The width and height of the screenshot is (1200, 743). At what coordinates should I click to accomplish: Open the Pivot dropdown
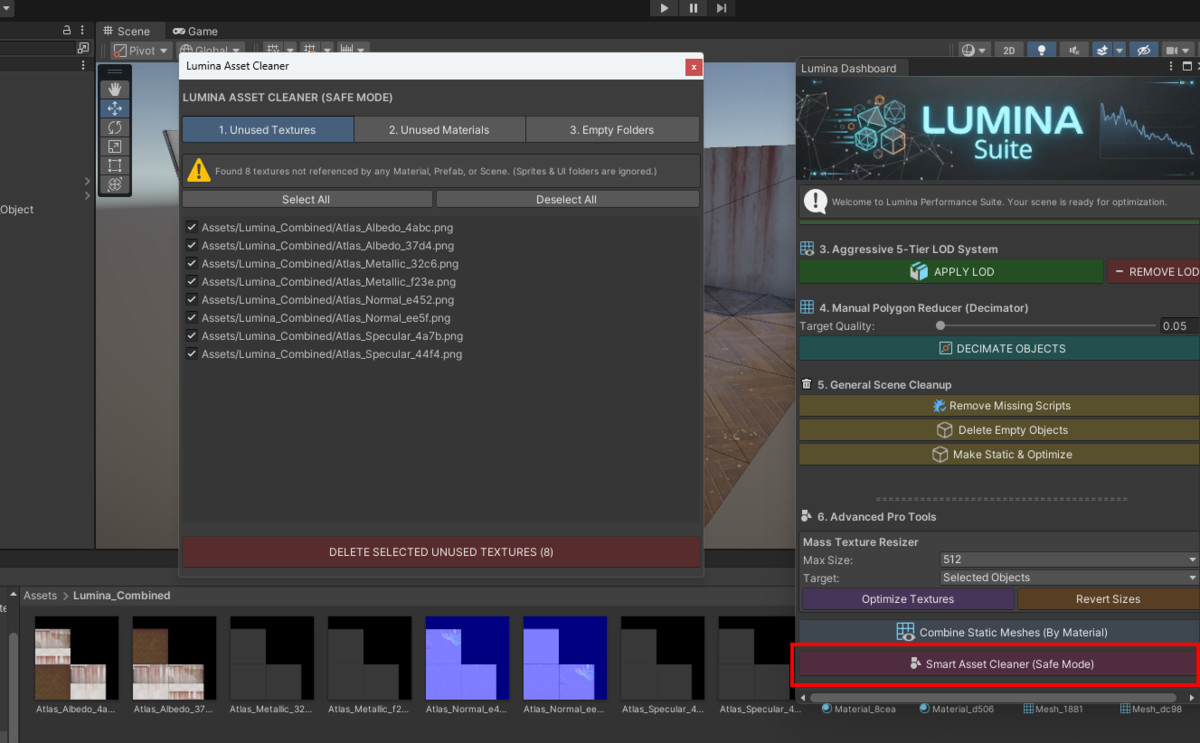(141, 50)
